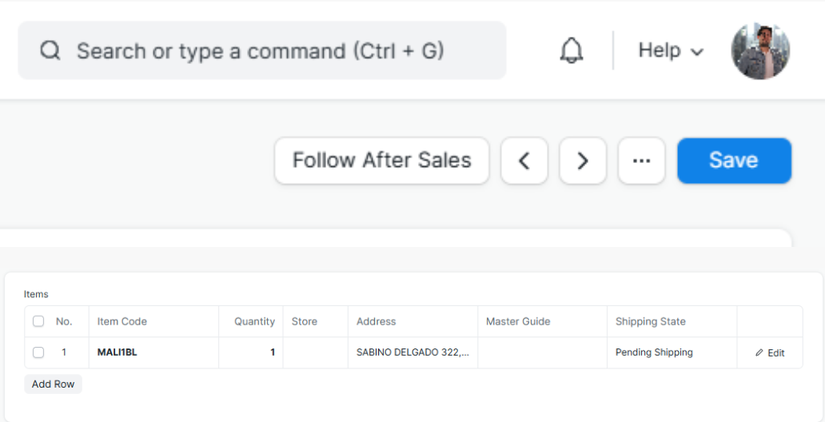825x422 pixels.
Task: Click the empty Master Guide cell
Action: 541,353
